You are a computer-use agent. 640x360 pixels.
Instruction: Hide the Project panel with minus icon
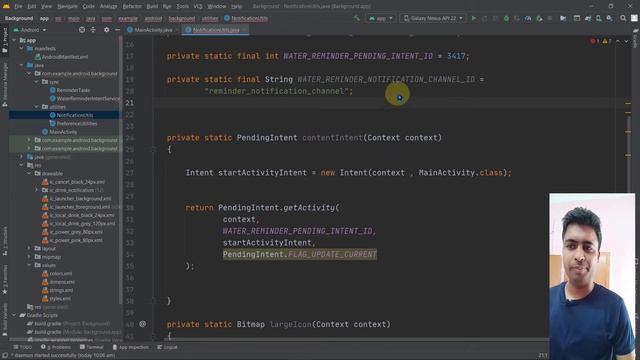tap(118, 30)
